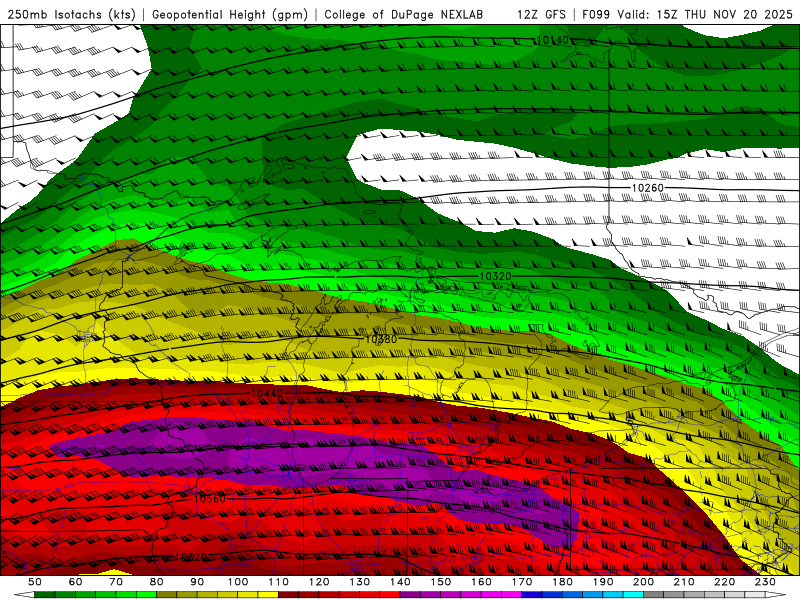Click the 150 value on the legend scale
Viewport: 800px width, 600px height.
[441, 582]
